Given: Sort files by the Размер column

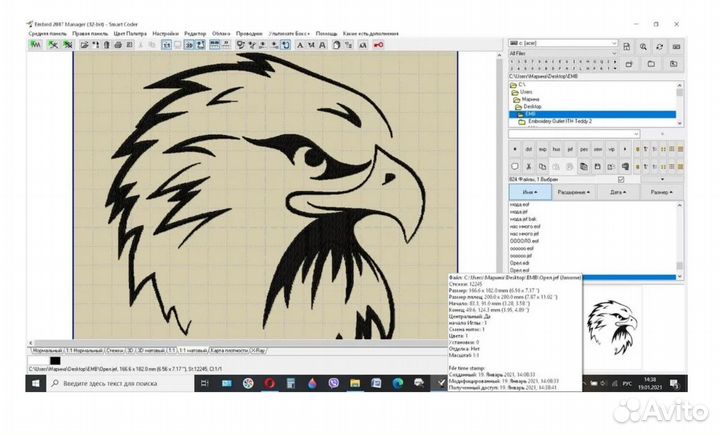Looking at the screenshot, I should 661,191.
